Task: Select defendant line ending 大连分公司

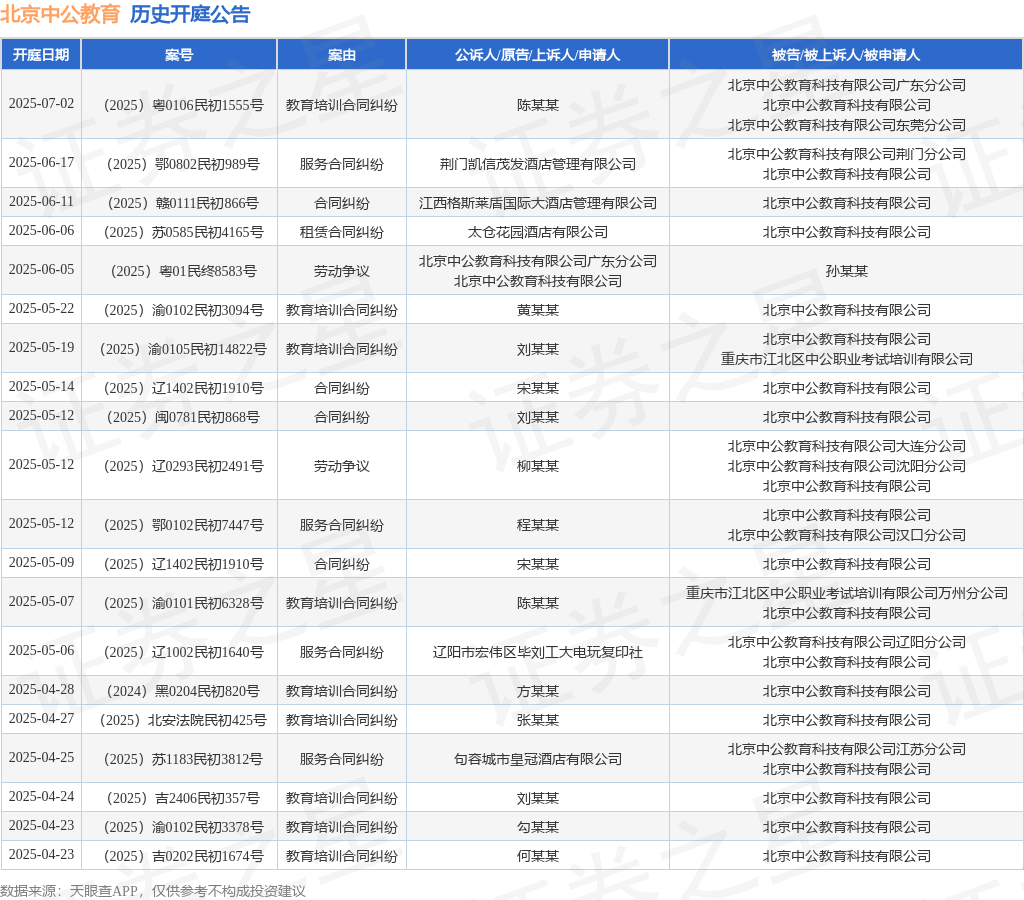Action: (x=846, y=446)
